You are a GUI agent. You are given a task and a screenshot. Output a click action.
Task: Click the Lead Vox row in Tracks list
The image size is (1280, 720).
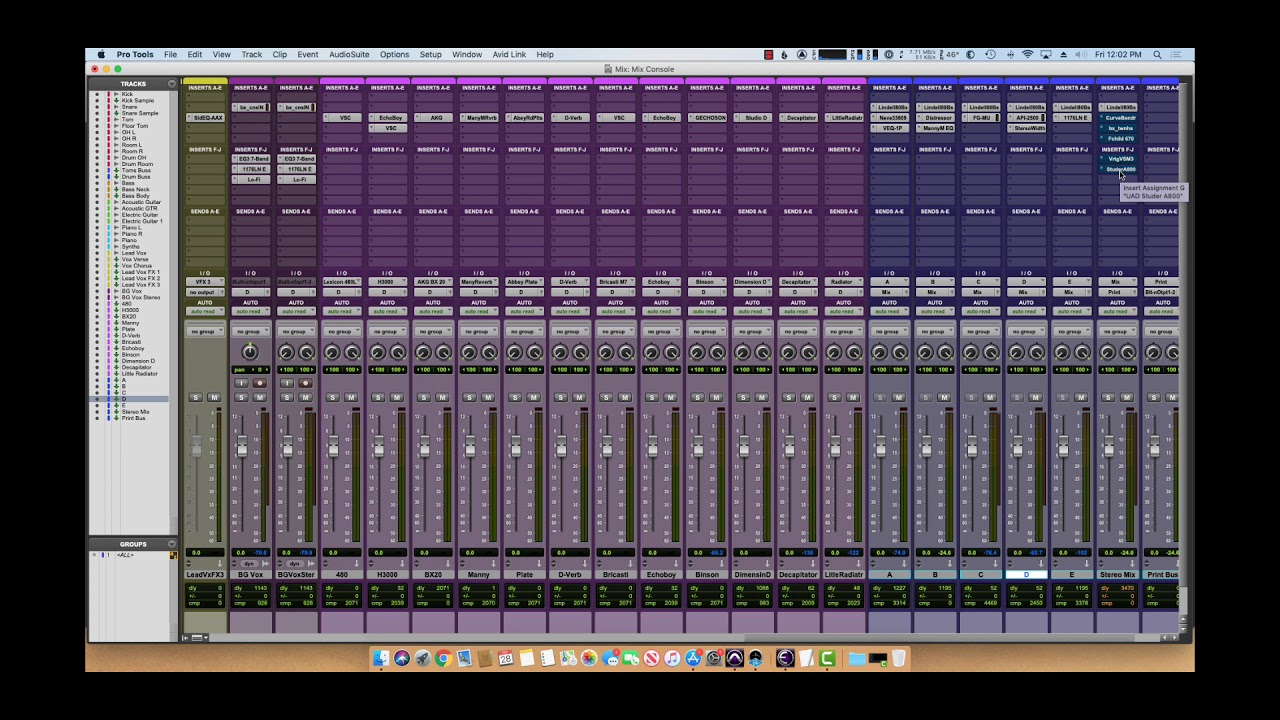coord(134,253)
